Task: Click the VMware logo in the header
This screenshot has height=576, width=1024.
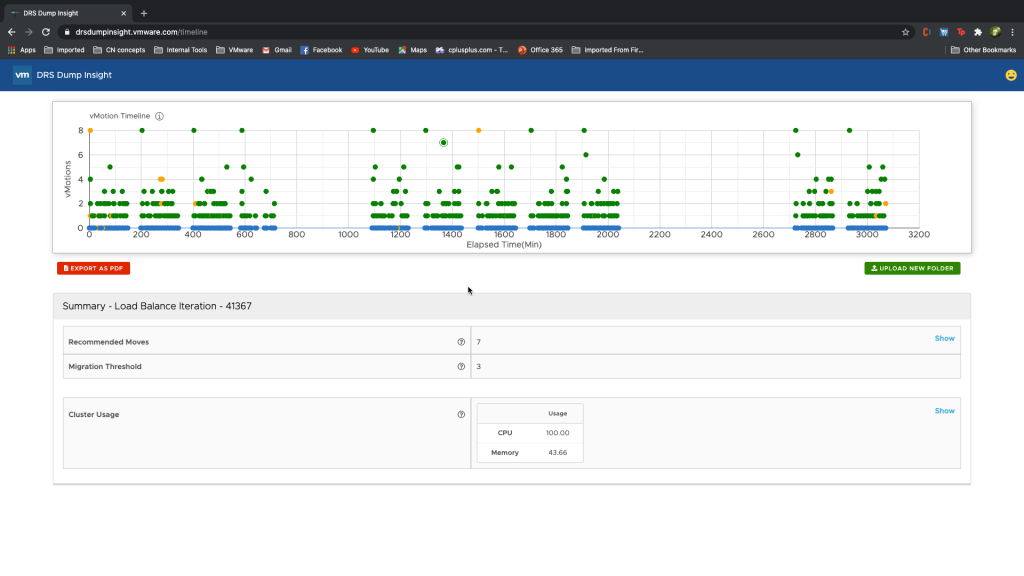Action: point(22,75)
